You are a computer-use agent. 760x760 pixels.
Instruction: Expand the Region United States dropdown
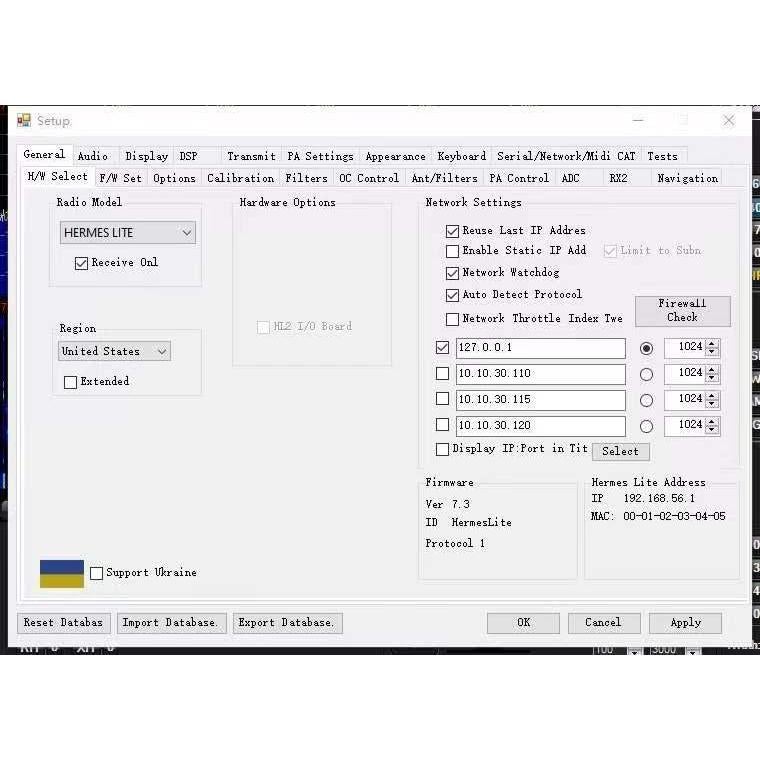(114, 351)
